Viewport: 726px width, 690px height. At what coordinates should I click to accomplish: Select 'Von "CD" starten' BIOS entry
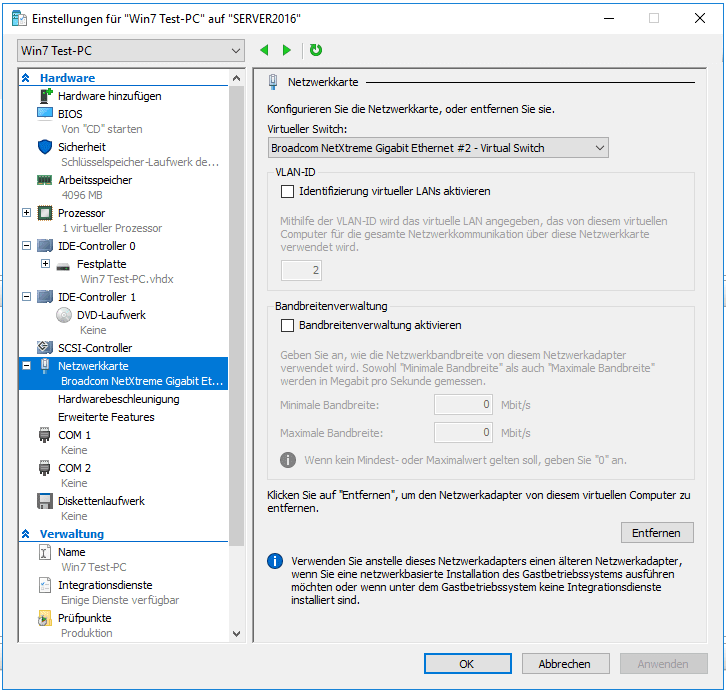pos(102,129)
